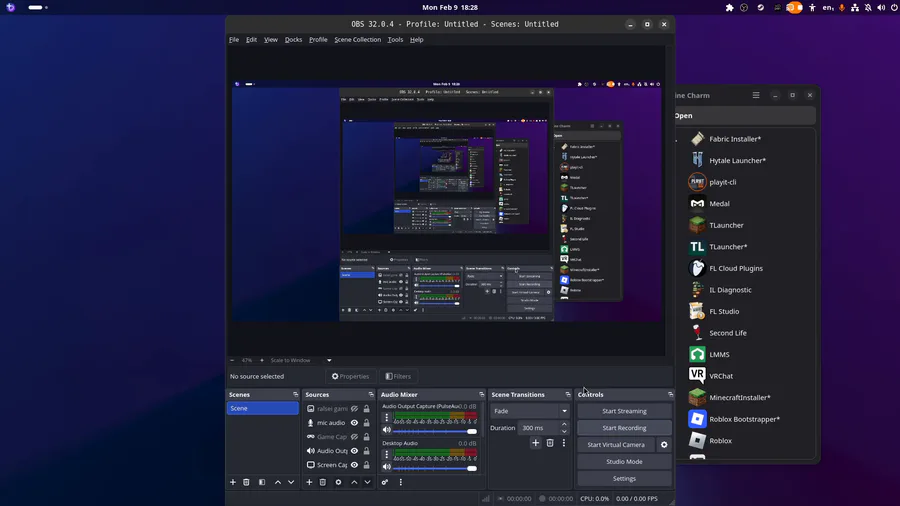Image resolution: width=900 pixels, height=506 pixels.
Task: Open scene filters icon in Scenes panel
Action: point(262,482)
